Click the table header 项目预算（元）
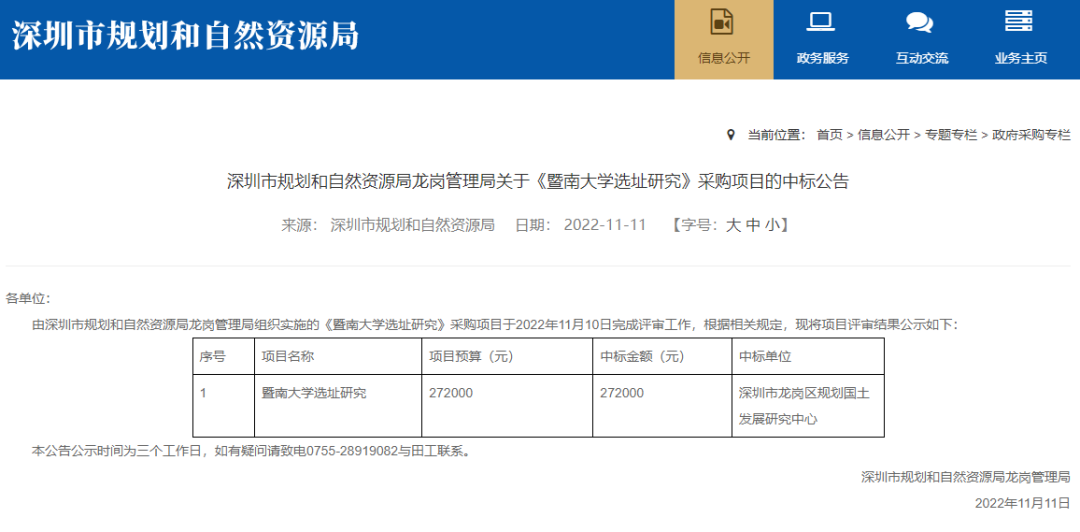The image size is (1080, 532). coord(471,356)
